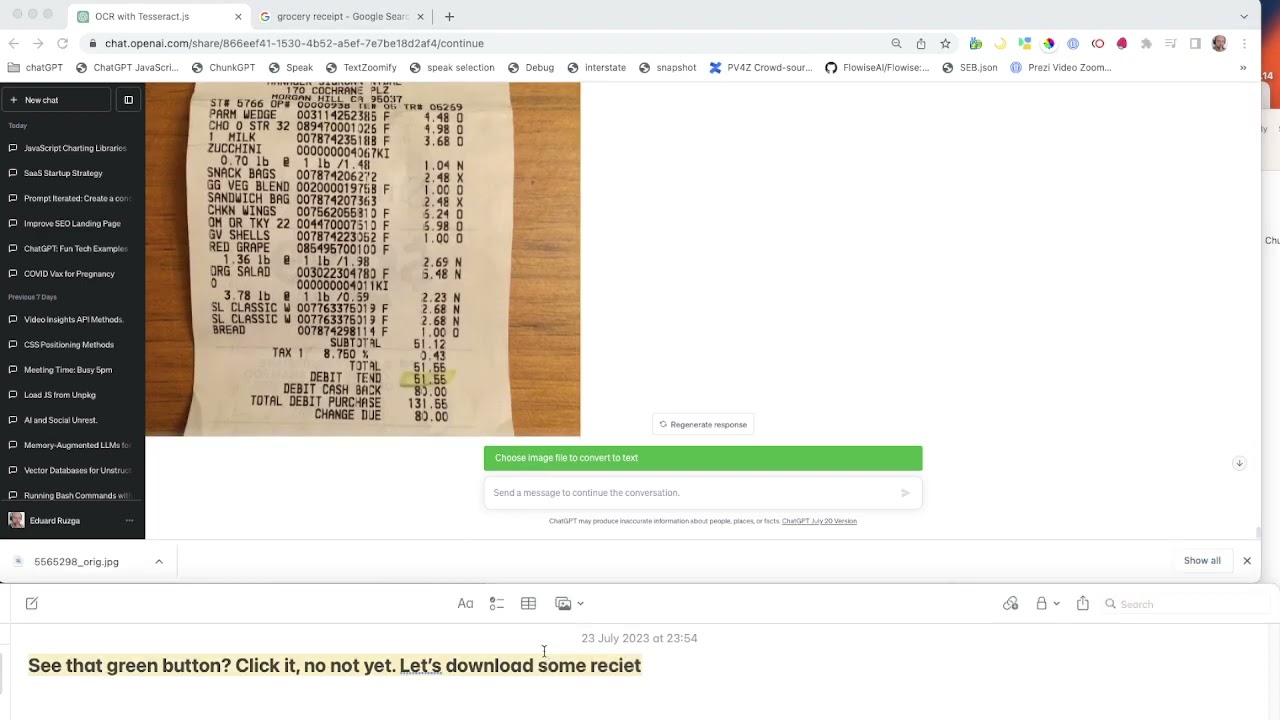This screenshot has height=720, width=1280.
Task: Click ChatGPT July 20 Version link
Action: point(819,521)
